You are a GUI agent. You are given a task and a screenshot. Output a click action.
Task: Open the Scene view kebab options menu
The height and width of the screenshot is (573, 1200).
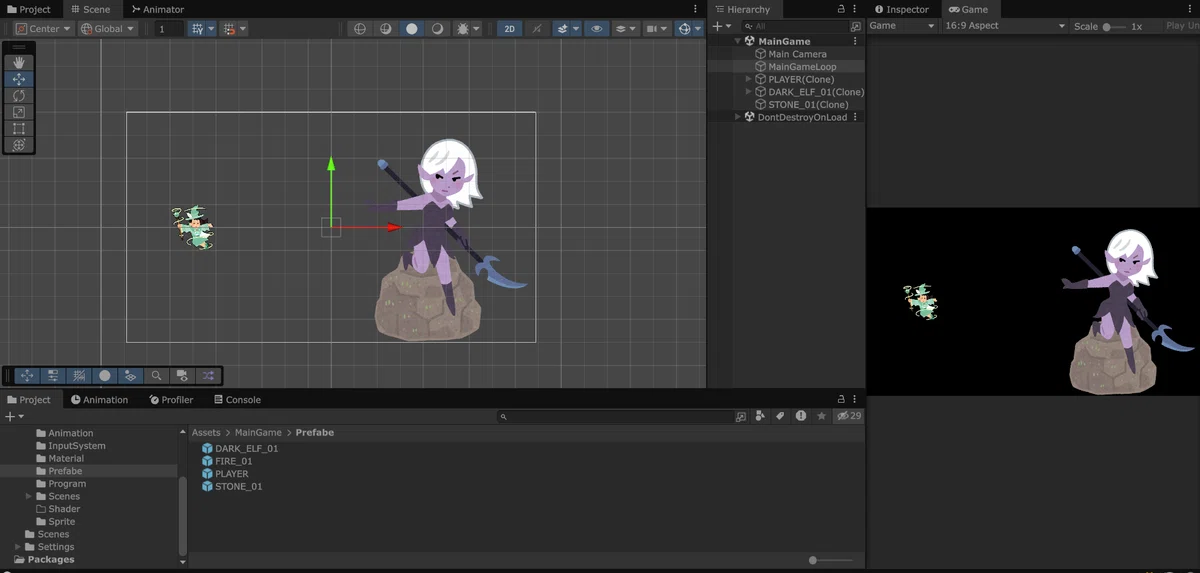point(696,9)
